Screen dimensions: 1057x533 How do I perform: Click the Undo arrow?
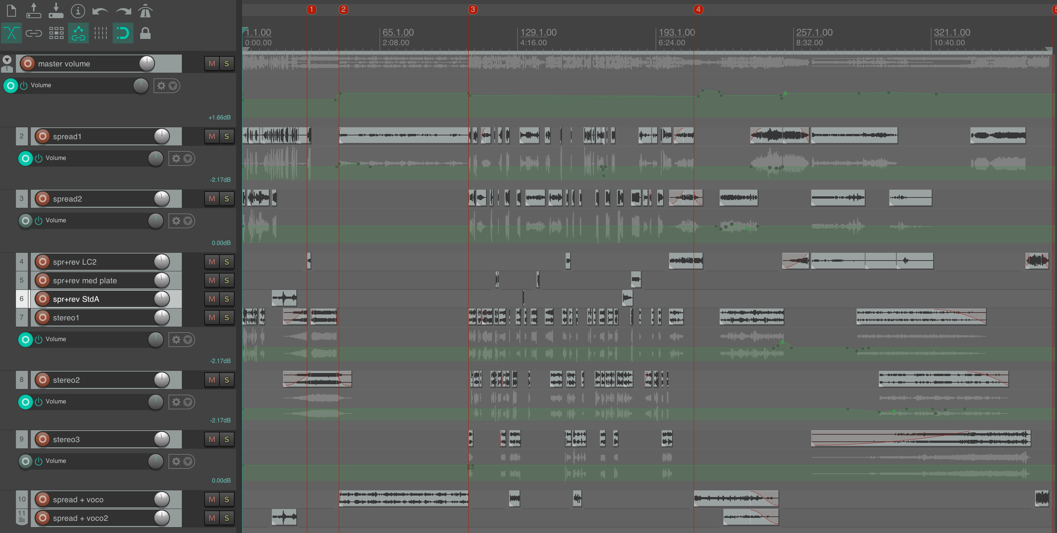(x=100, y=12)
